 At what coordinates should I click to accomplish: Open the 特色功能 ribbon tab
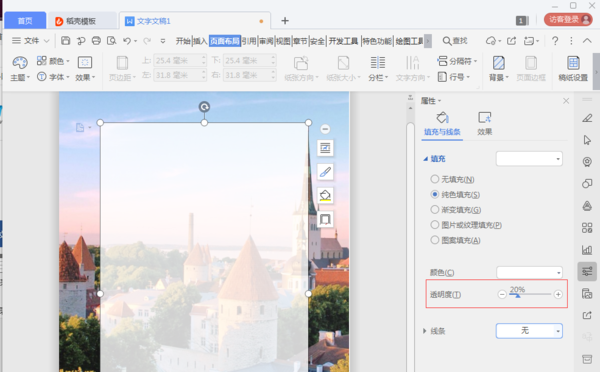click(x=377, y=41)
